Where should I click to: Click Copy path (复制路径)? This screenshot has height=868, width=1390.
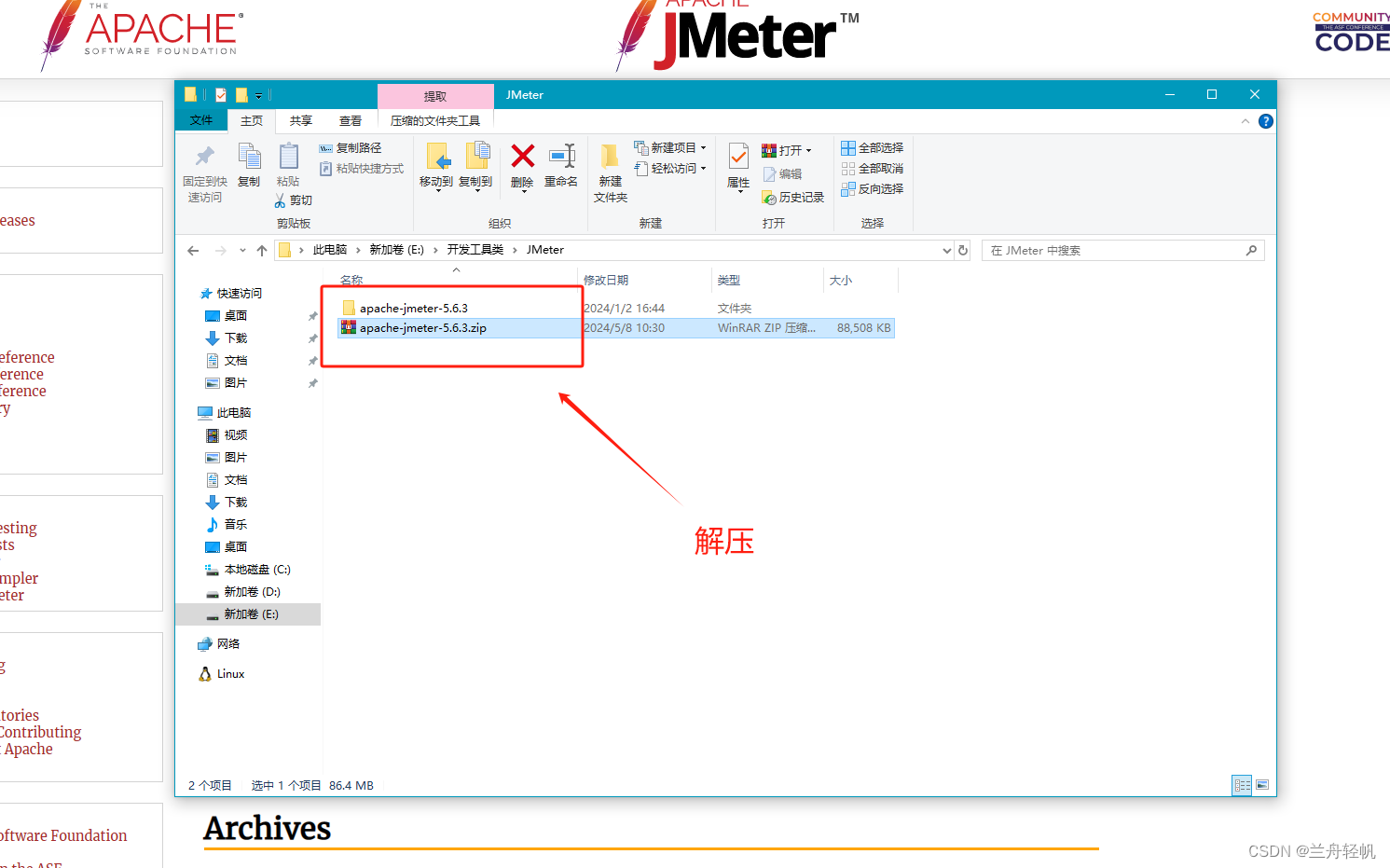pyautogui.click(x=351, y=148)
